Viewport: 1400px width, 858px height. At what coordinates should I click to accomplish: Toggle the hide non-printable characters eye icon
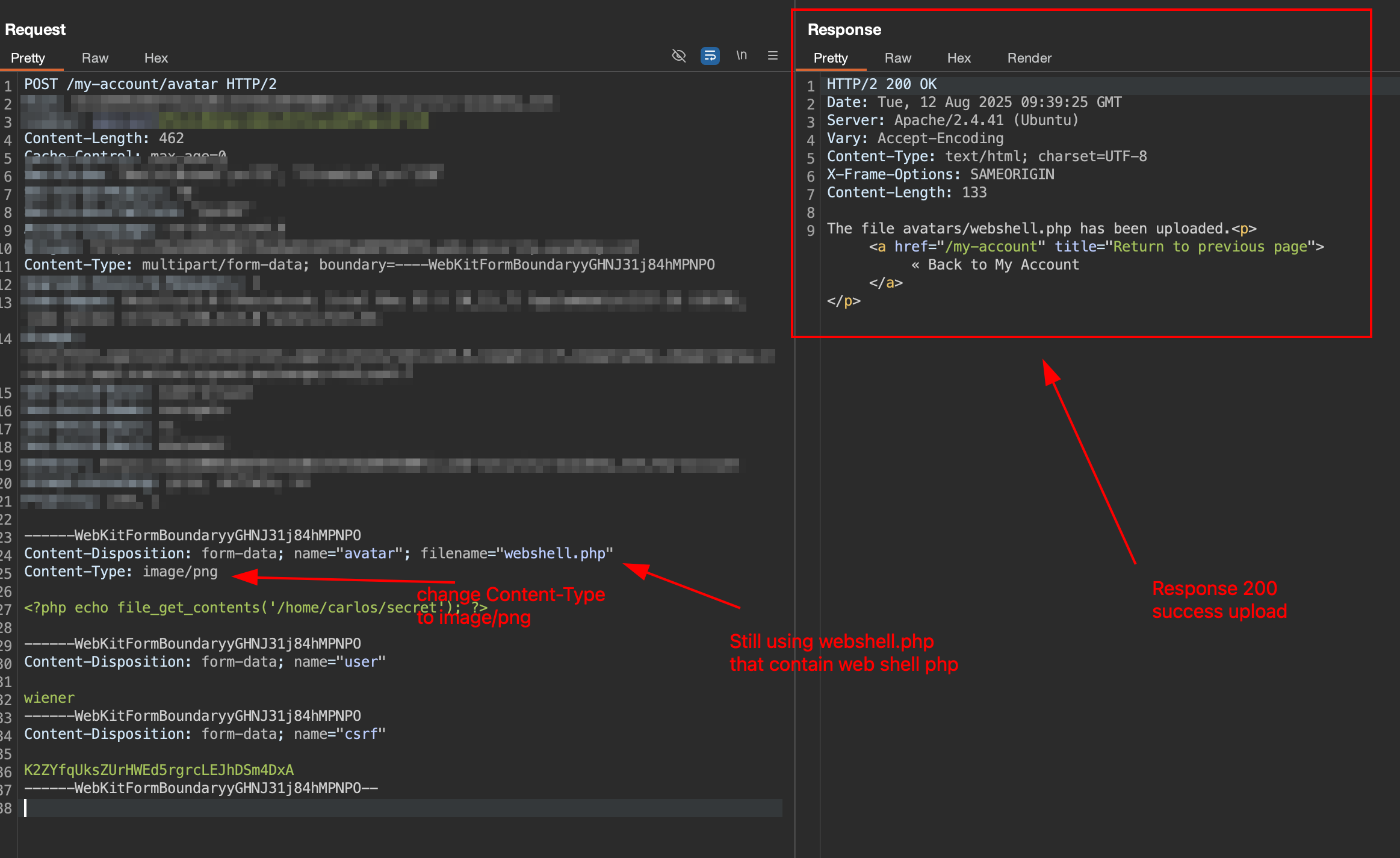pyautogui.click(x=678, y=56)
